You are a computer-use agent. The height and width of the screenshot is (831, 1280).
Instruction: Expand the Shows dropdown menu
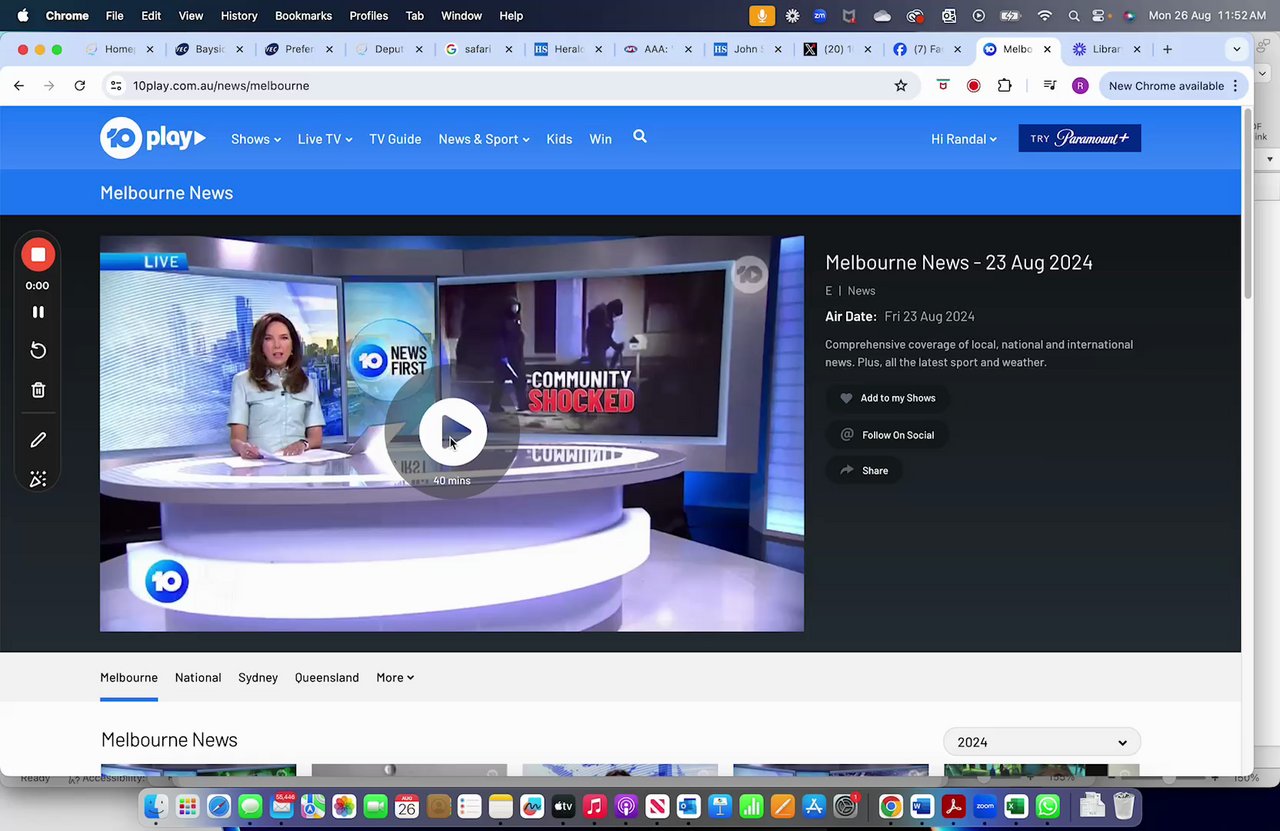pyautogui.click(x=255, y=139)
